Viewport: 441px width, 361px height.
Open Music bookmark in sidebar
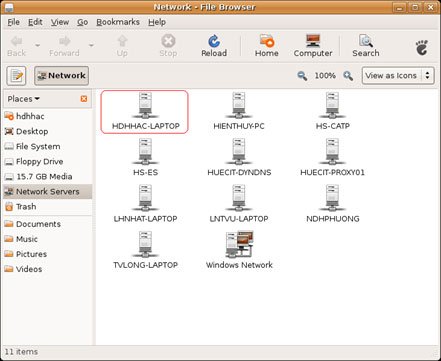47,239
